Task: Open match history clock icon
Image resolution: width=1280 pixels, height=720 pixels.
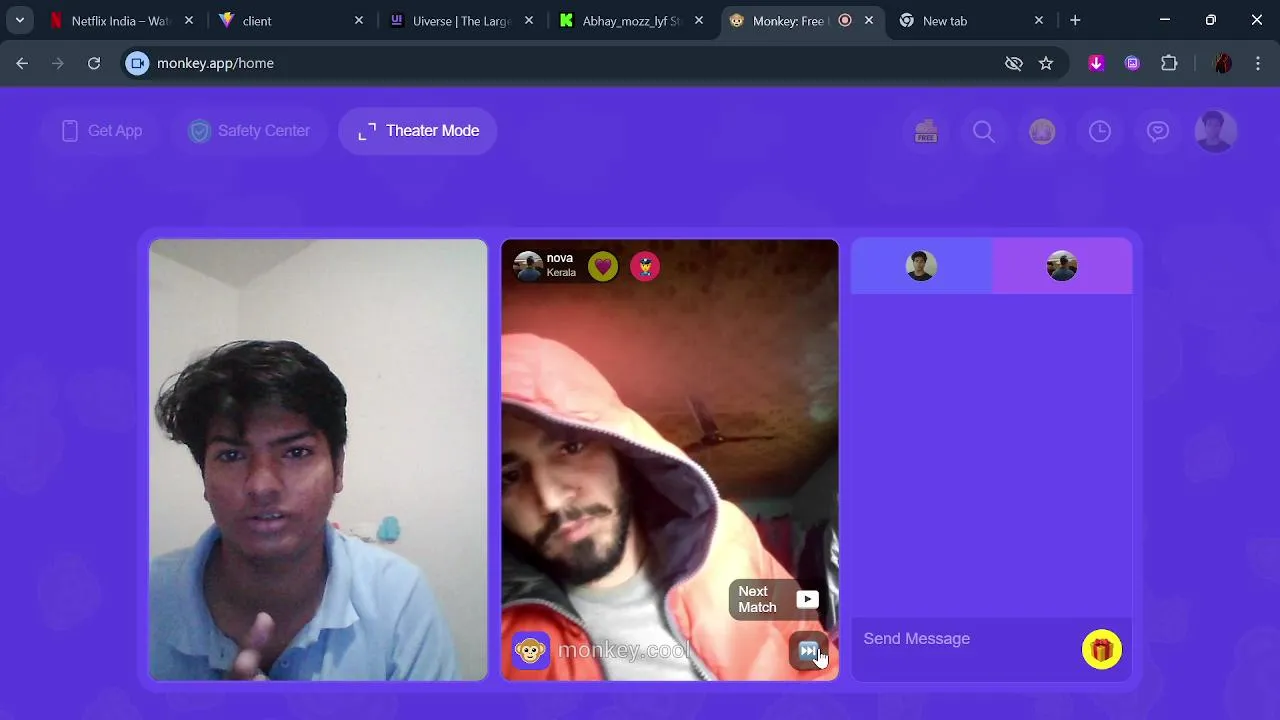Action: tap(1100, 132)
